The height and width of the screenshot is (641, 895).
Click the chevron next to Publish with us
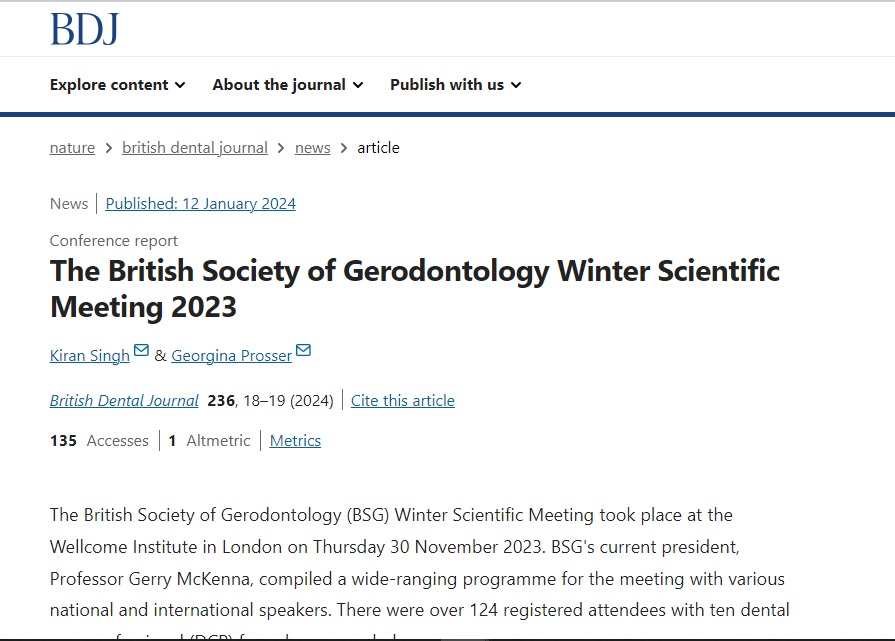pyautogui.click(x=516, y=85)
